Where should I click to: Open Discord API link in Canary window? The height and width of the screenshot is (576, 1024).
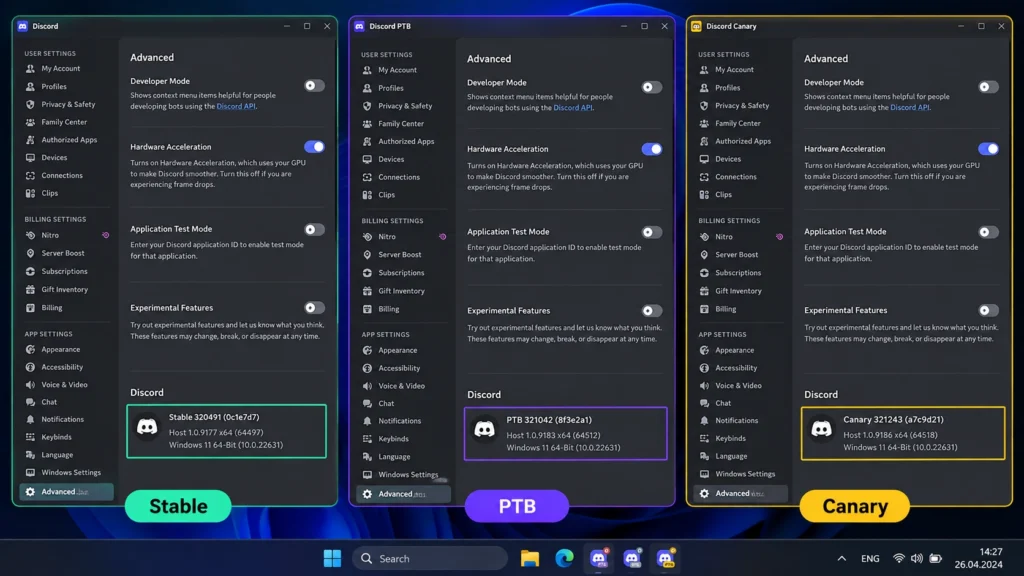tap(910, 107)
